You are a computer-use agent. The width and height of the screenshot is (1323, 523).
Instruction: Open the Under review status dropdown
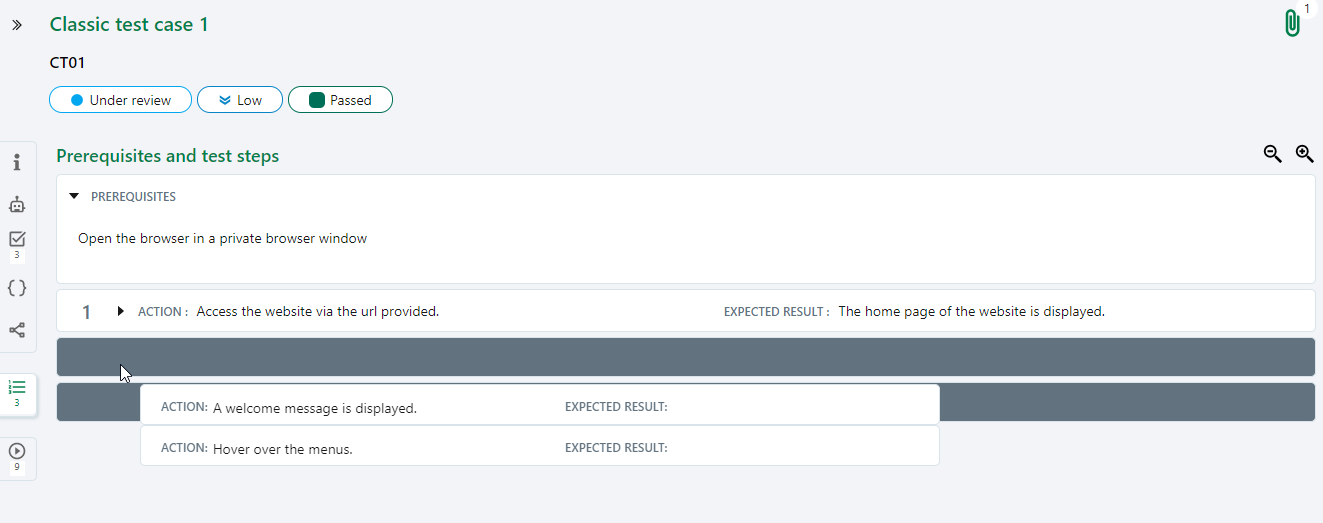pyautogui.click(x=120, y=100)
